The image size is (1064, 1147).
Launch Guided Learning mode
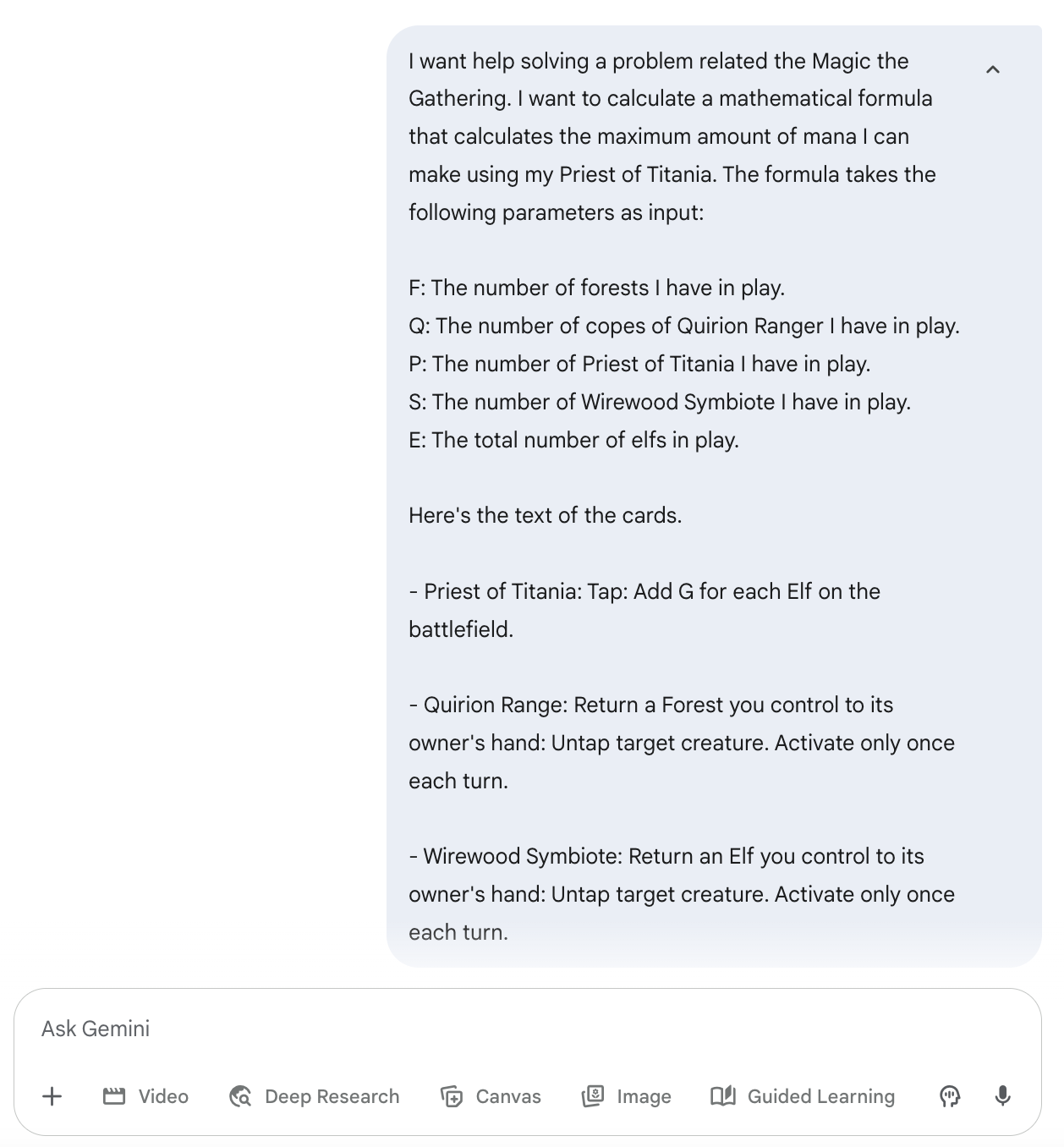click(x=802, y=1096)
